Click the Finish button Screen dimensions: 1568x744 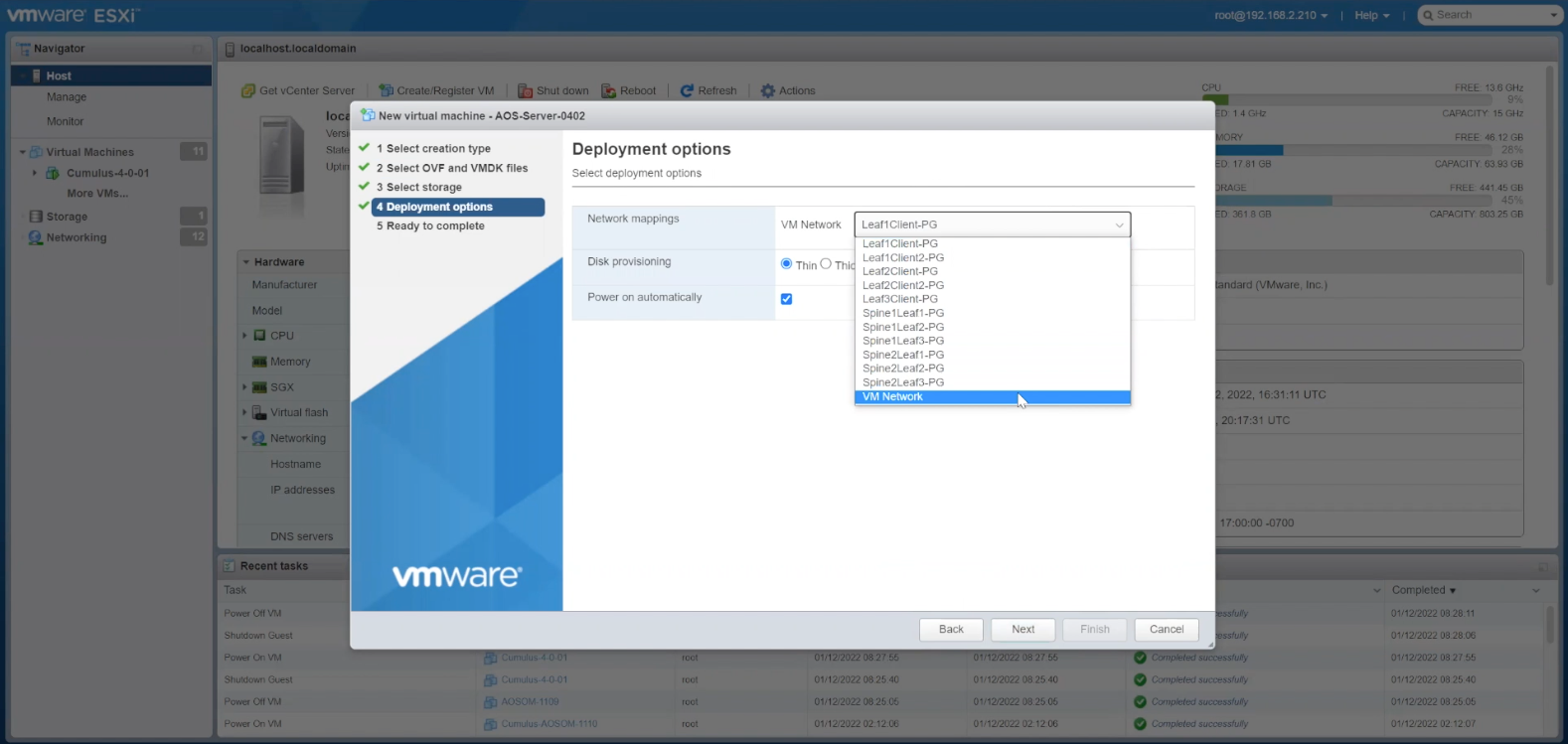click(1095, 630)
